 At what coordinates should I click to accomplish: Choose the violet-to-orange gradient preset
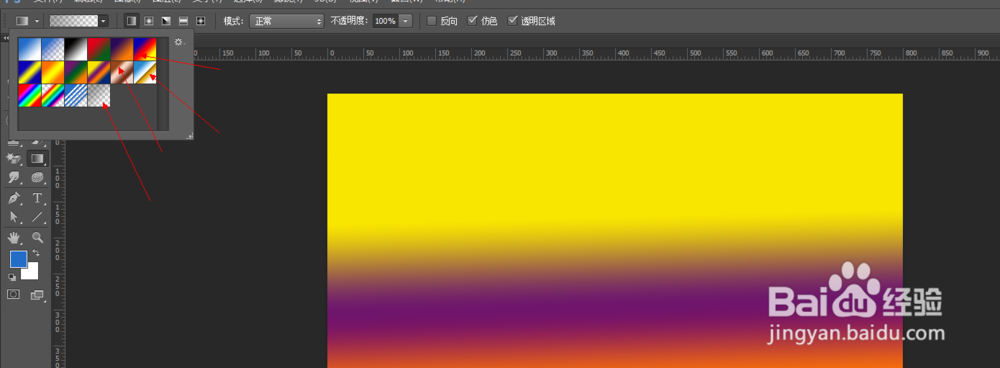[x=121, y=48]
